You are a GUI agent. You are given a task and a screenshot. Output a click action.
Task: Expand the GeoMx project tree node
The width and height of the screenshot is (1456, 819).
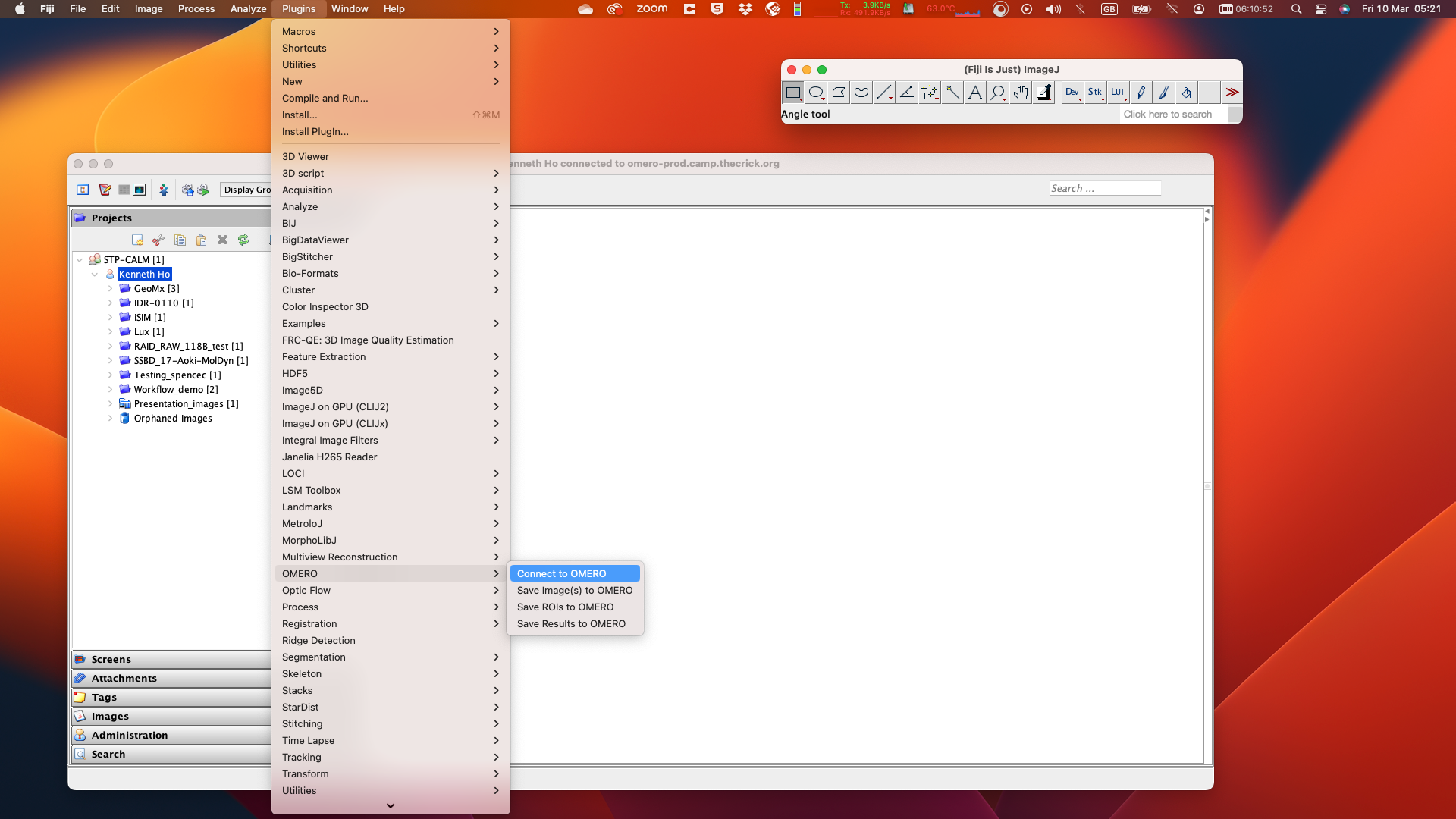(x=110, y=289)
